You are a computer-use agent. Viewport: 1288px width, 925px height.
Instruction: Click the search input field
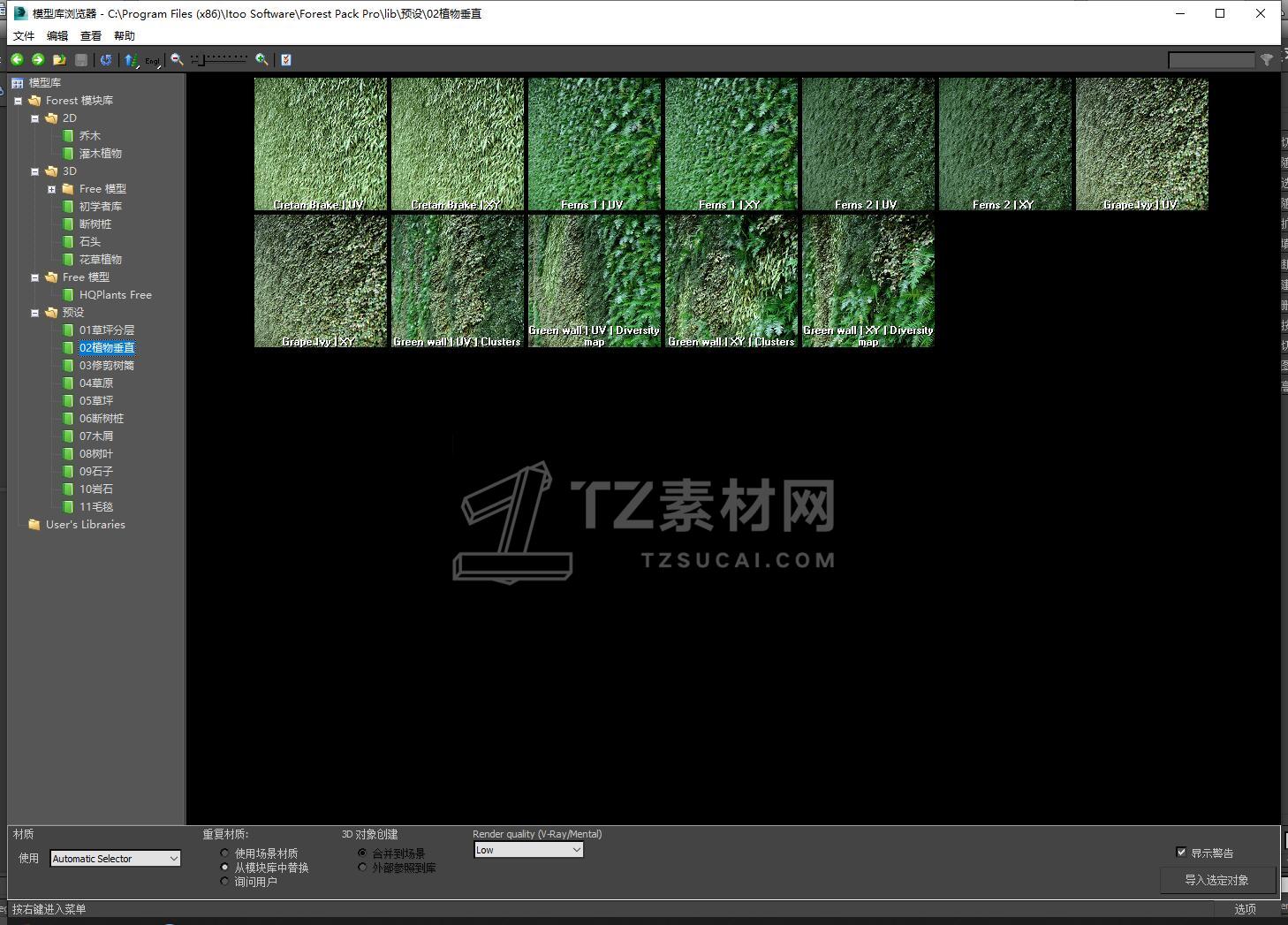[x=1211, y=60]
